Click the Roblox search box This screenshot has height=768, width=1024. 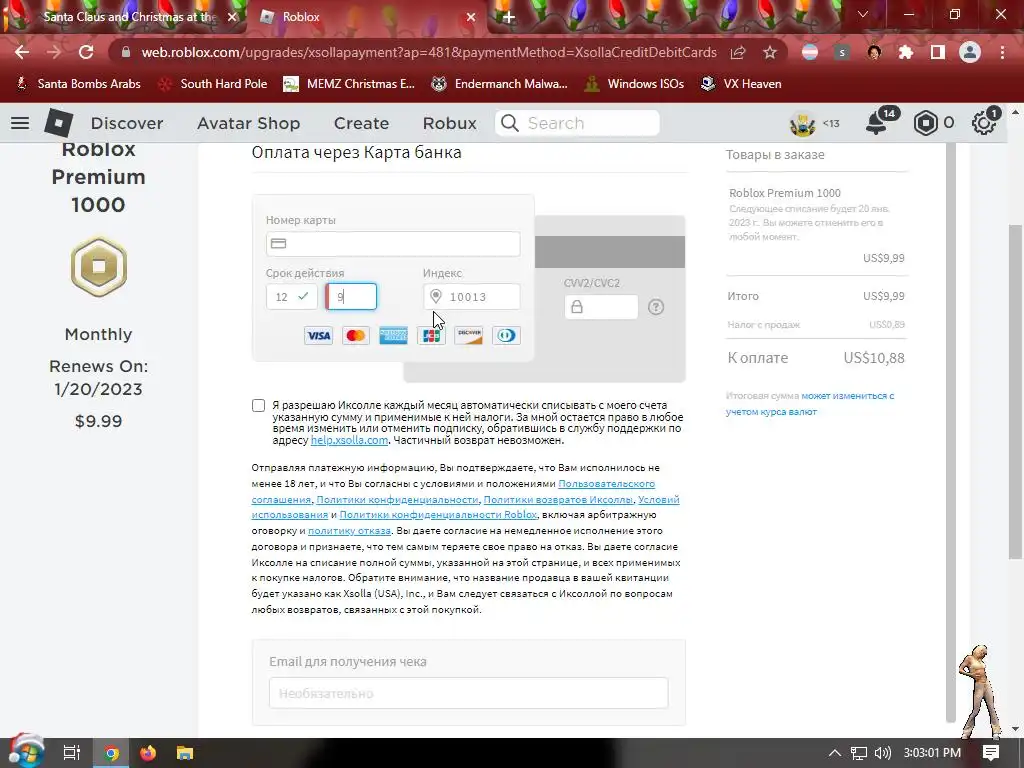[577, 123]
